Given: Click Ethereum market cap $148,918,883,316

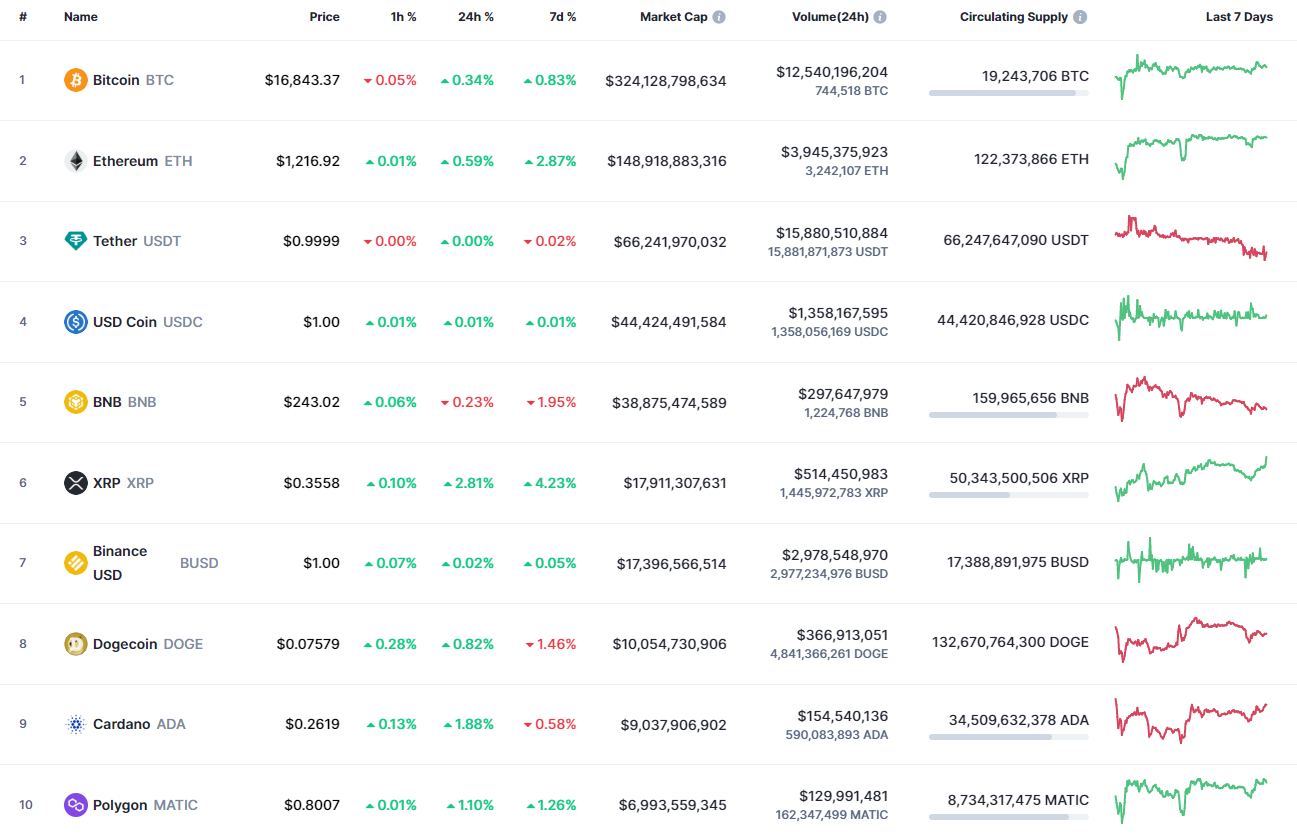Looking at the screenshot, I should click(667, 161).
